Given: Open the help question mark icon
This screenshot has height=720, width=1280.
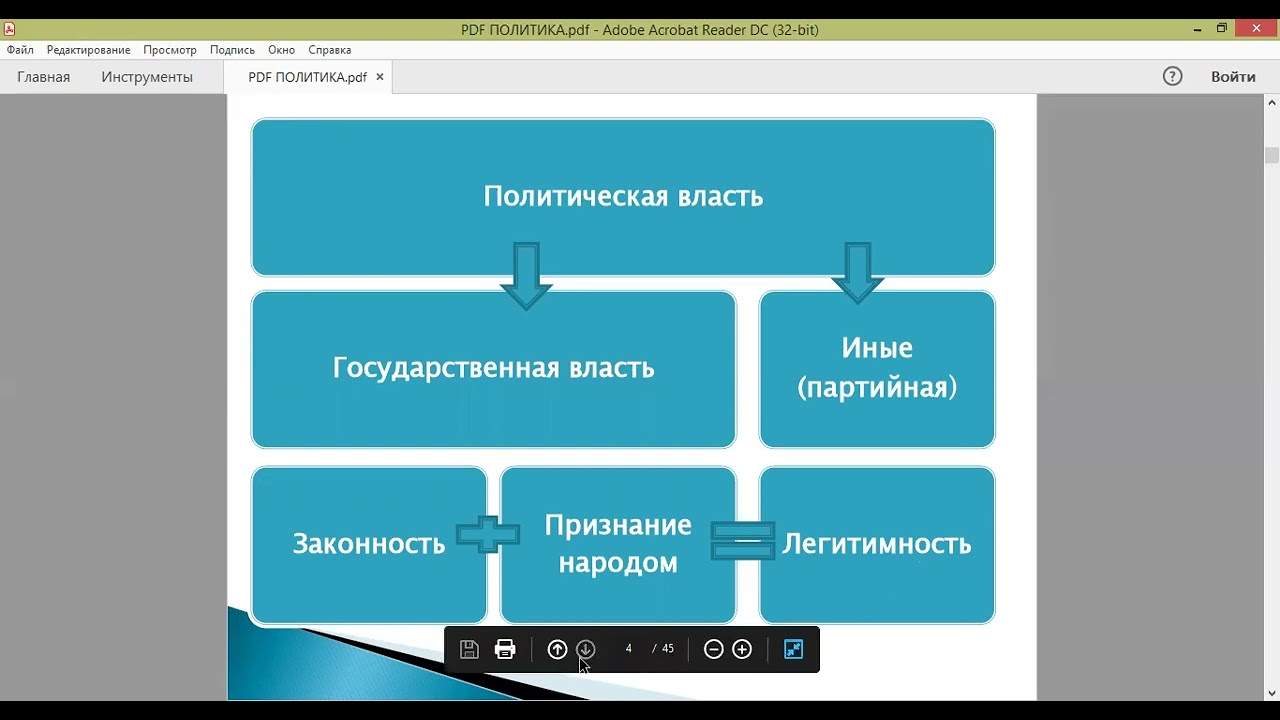Looking at the screenshot, I should coord(1173,76).
